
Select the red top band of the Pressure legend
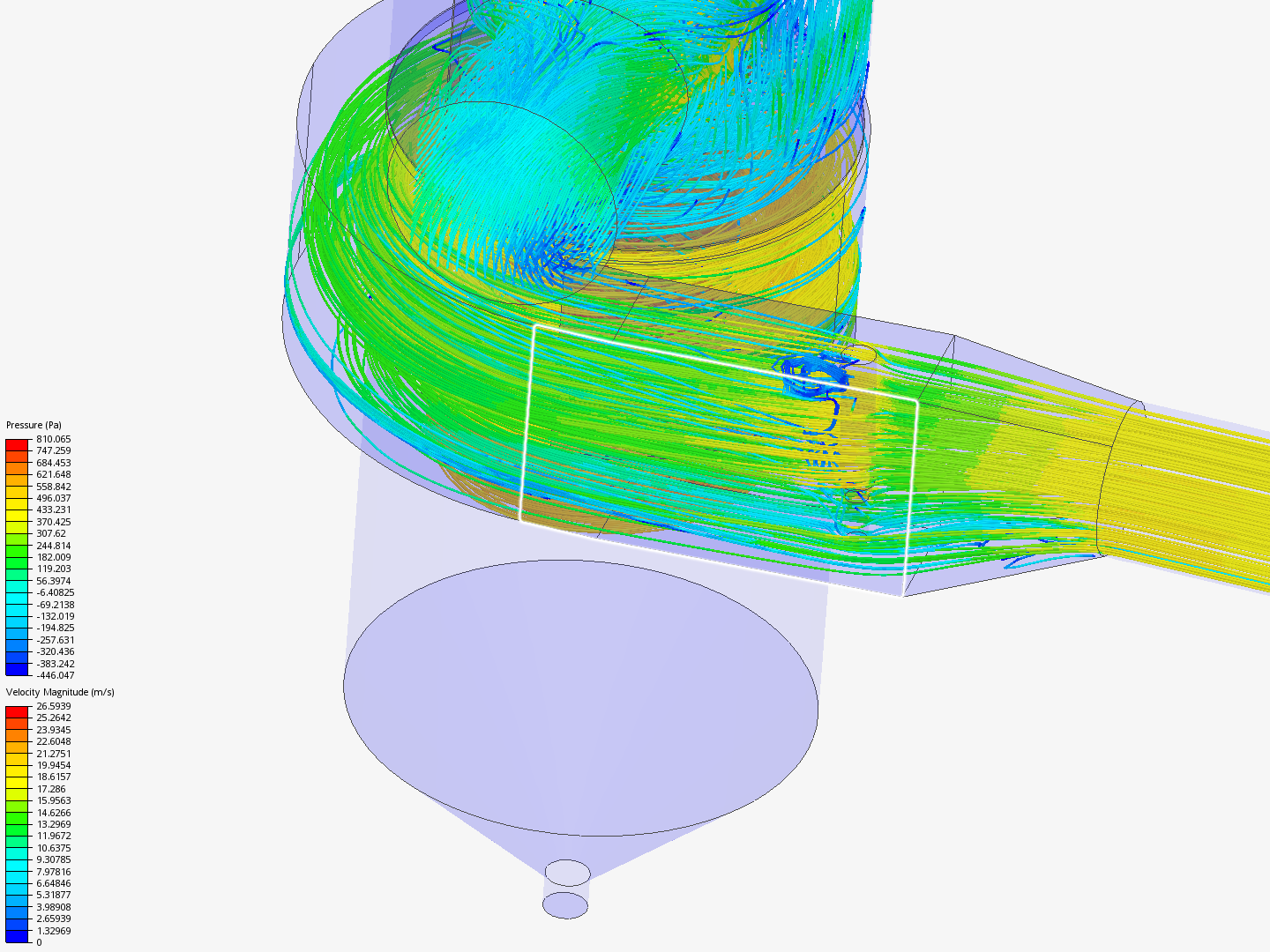pyautogui.click(x=18, y=444)
